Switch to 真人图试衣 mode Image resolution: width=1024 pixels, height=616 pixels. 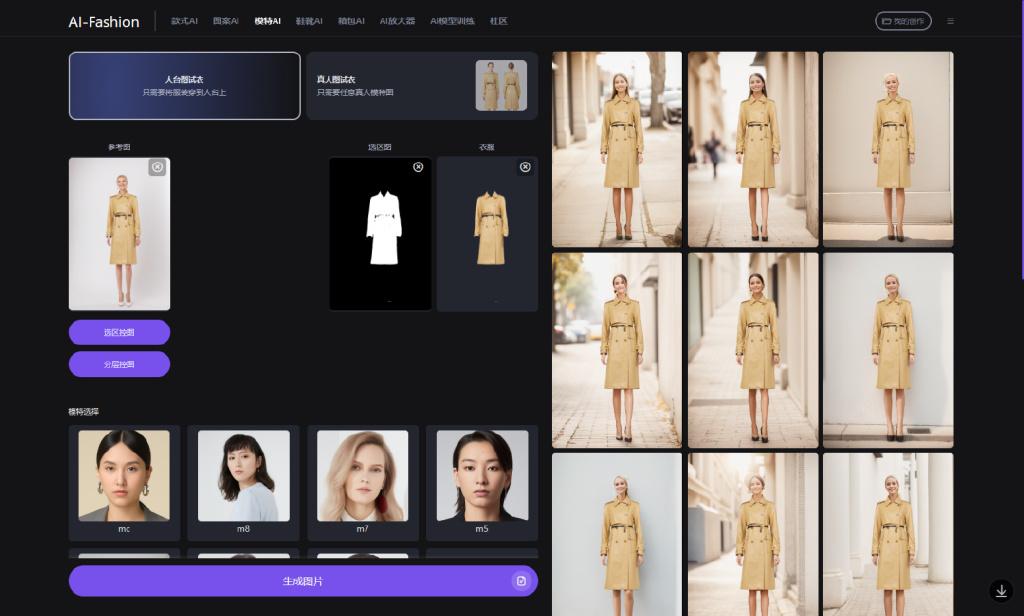421,86
